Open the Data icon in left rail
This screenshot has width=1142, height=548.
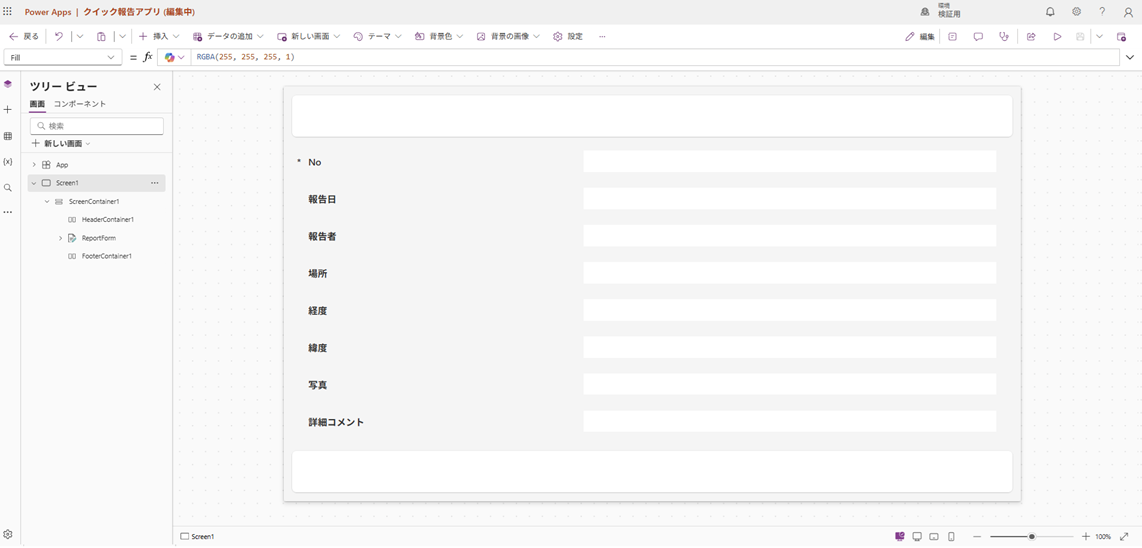[x=8, y=136]
